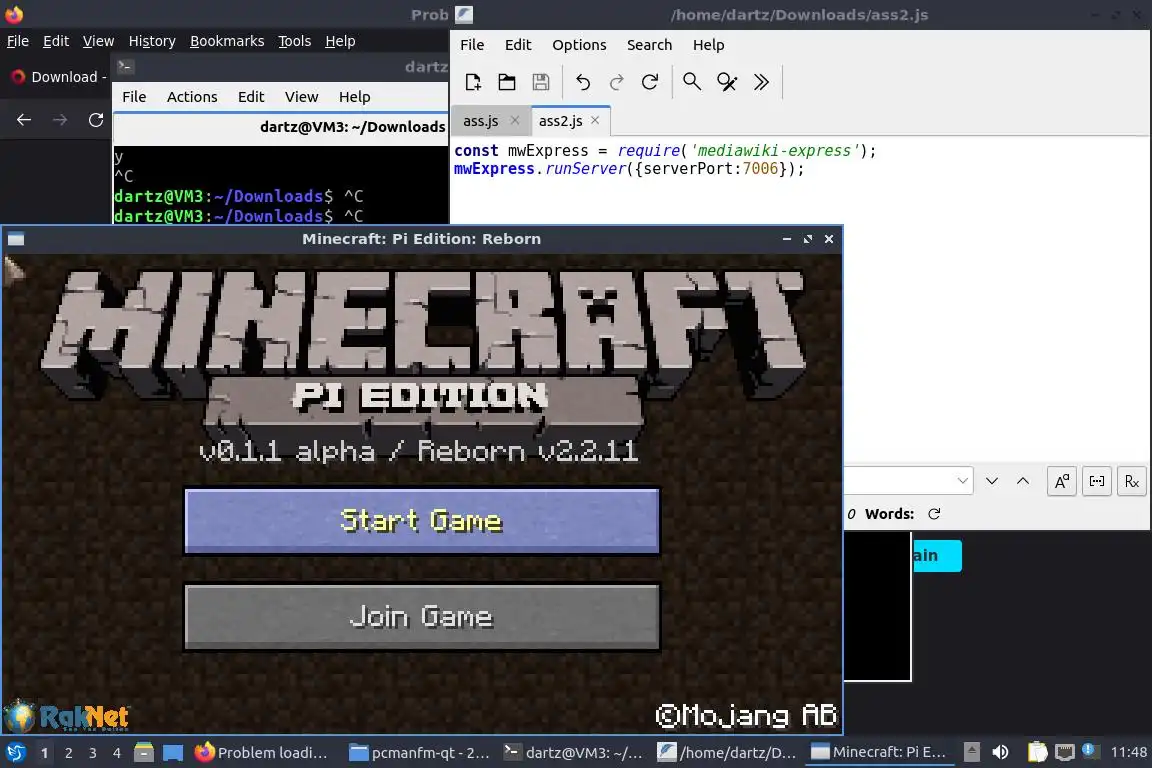Open the editor Search menu

(x=649, y=45)
